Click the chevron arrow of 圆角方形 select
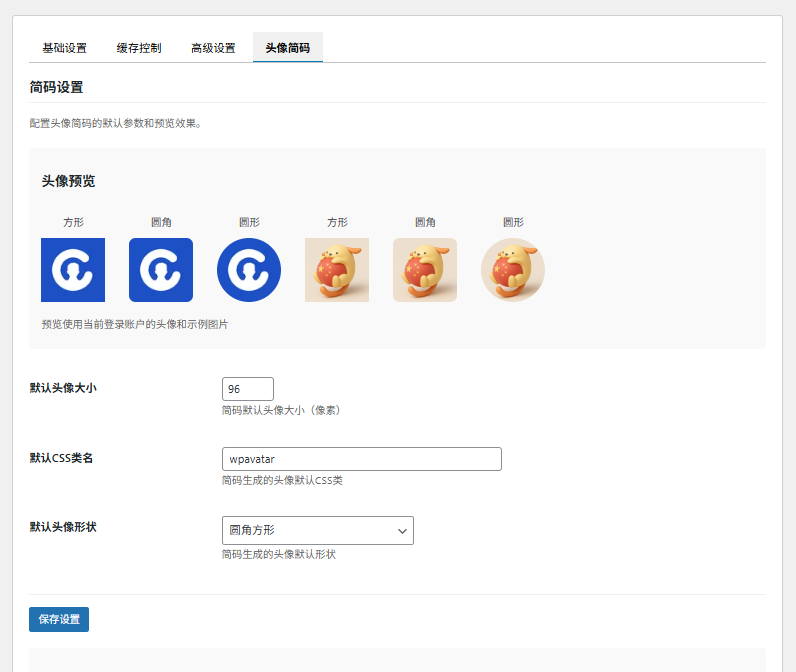The image size is (796, 672). pyautogui.click(x=402, y=531)
